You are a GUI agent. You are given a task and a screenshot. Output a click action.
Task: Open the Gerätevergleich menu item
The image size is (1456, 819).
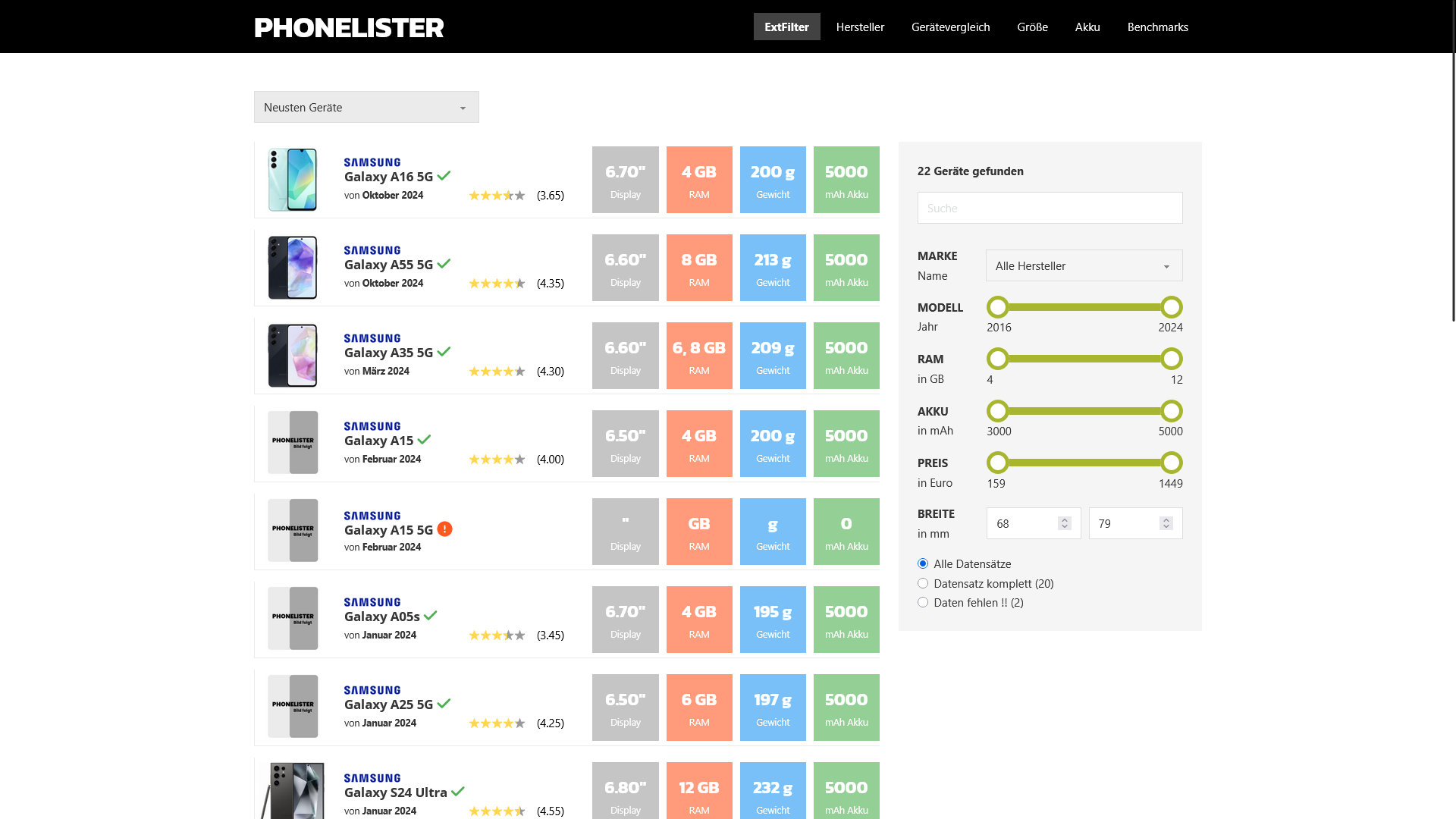[x=950, y=27]
